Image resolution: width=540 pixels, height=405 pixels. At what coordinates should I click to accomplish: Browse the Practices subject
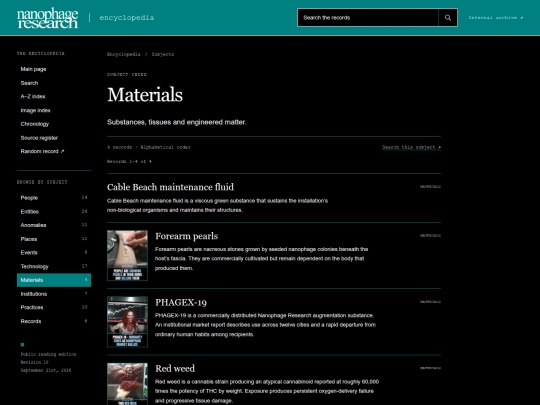(x=54, y=307)
